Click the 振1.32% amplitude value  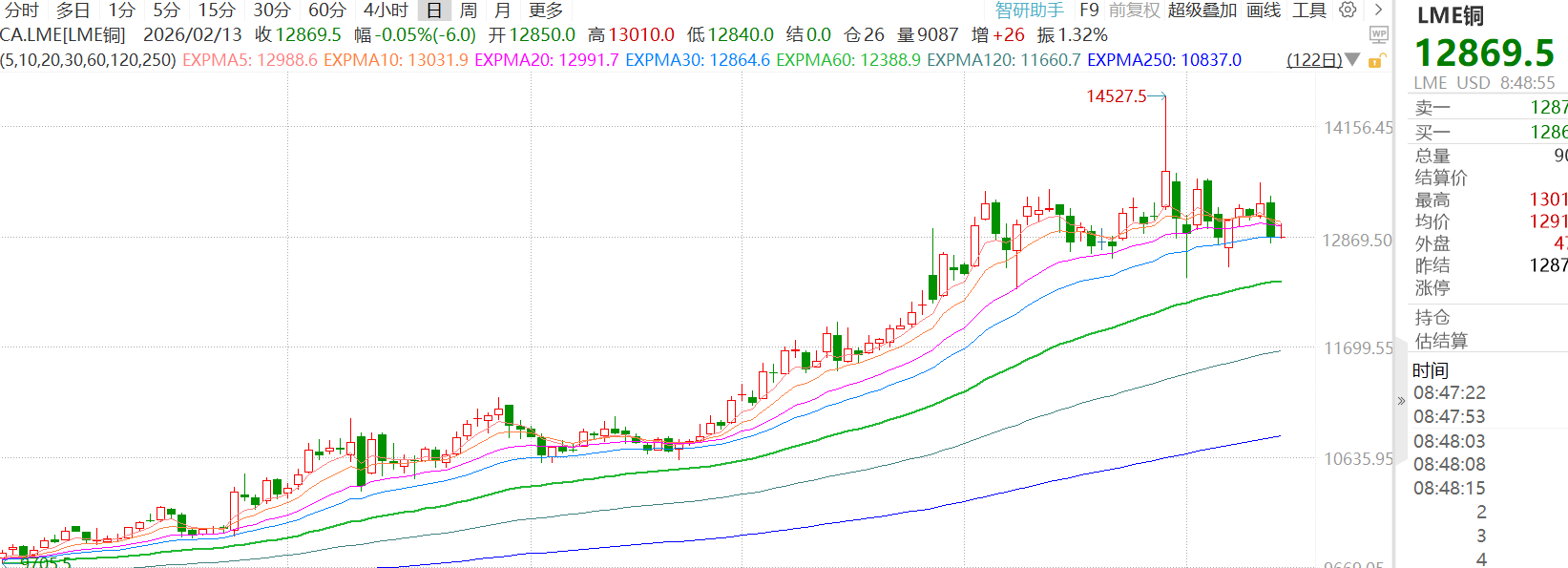point(1073,35)
